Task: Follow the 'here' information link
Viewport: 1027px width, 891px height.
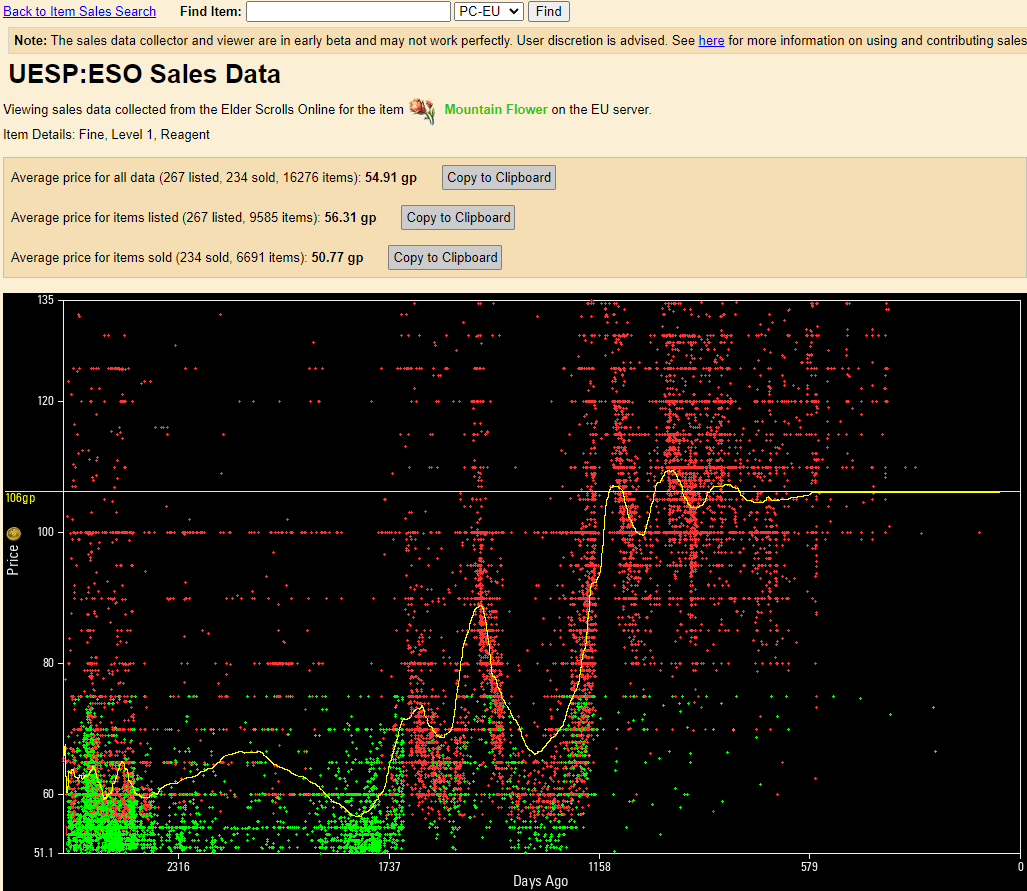Action: pos(711,41)
